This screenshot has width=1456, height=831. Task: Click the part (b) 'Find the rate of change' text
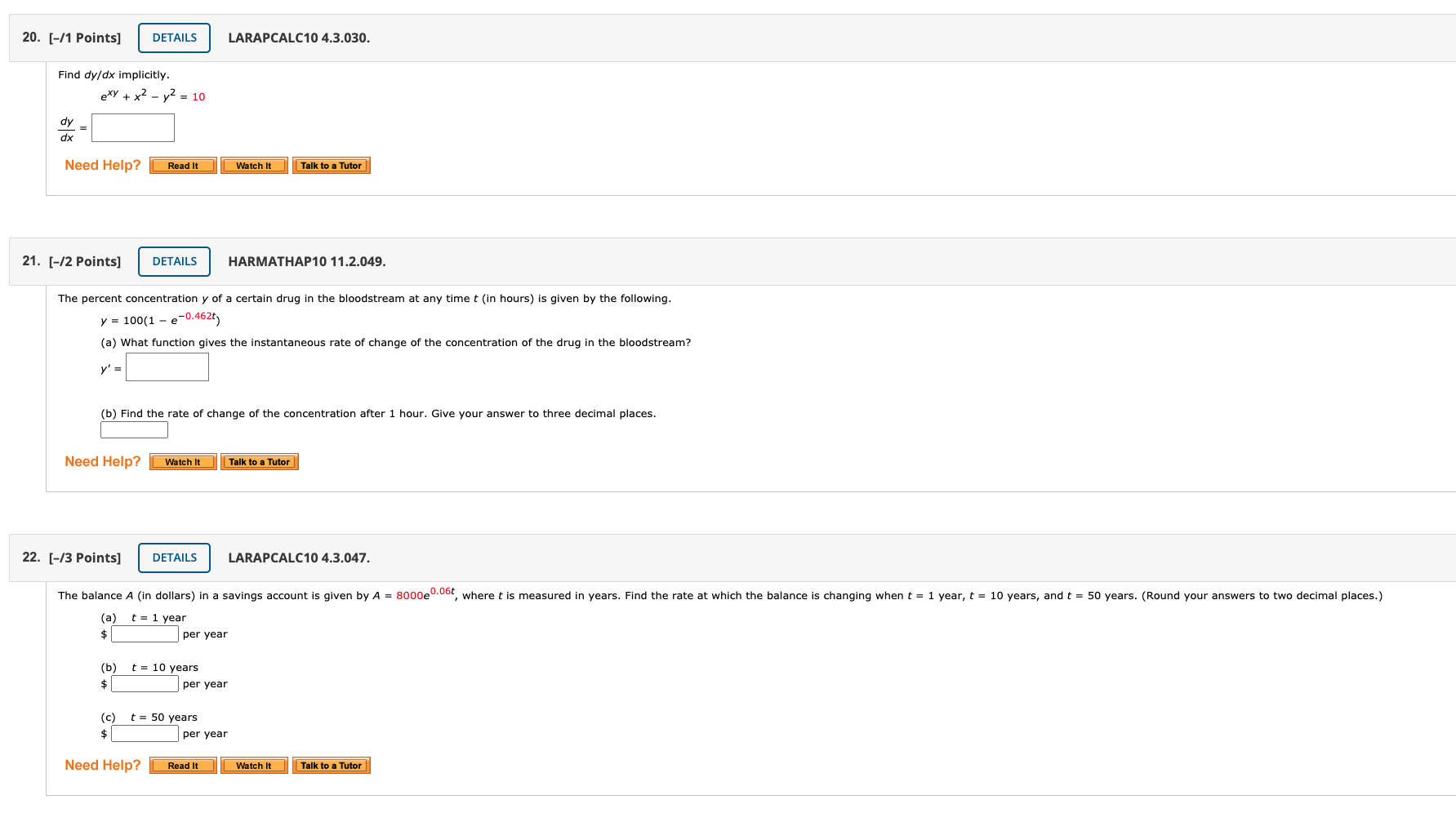[x=378, y=414]
